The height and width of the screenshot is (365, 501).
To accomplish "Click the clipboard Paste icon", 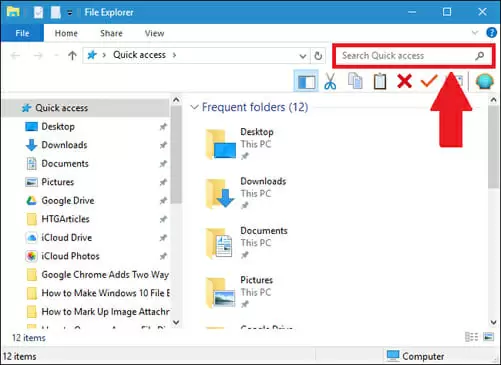I will [x=380, y=82].
